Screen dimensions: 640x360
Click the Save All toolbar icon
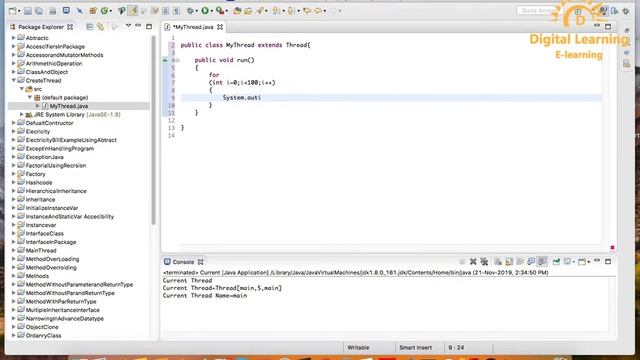tap(39, 11)
